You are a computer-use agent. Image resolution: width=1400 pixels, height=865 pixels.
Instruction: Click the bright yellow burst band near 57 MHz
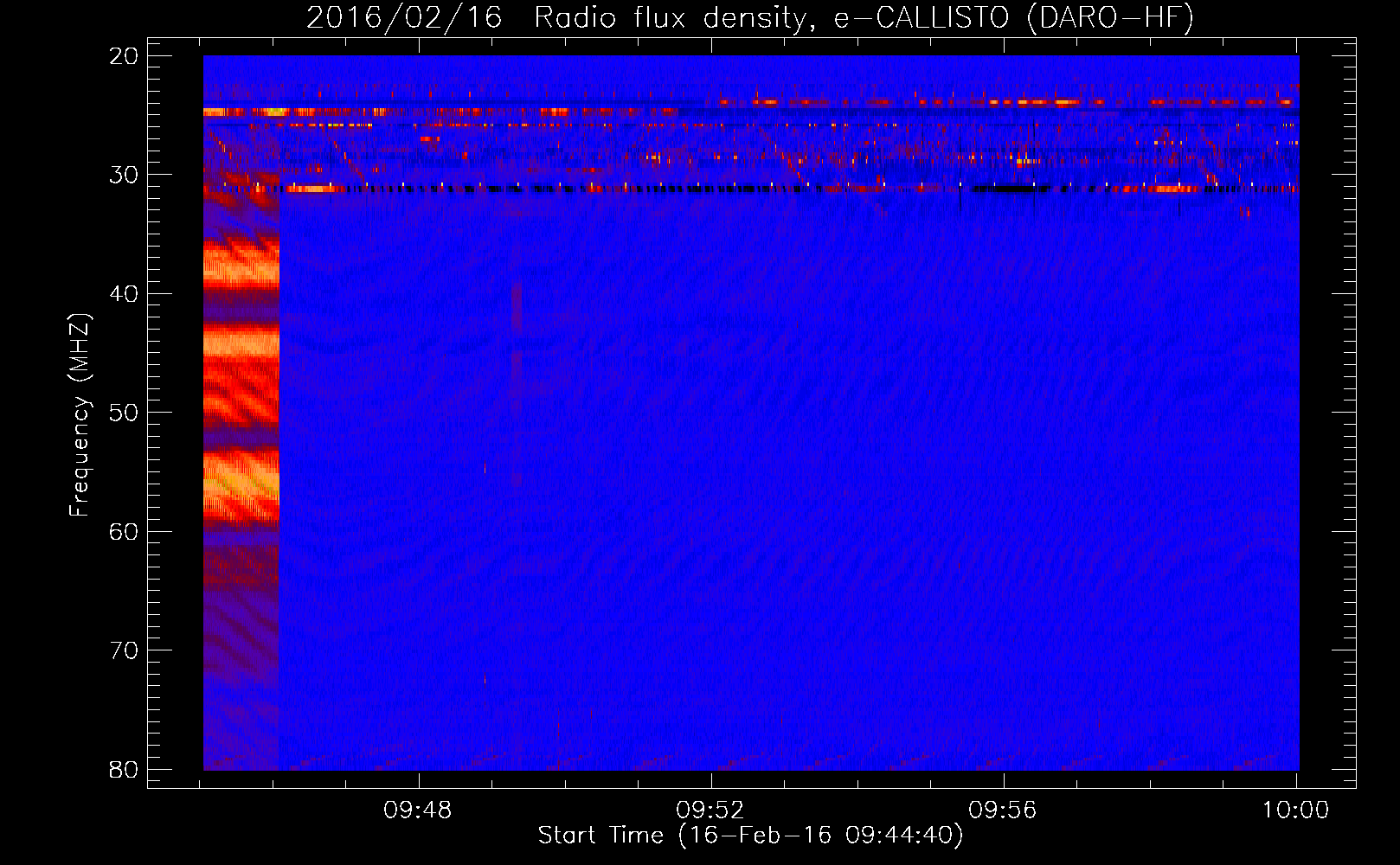[x=241, y=486]
